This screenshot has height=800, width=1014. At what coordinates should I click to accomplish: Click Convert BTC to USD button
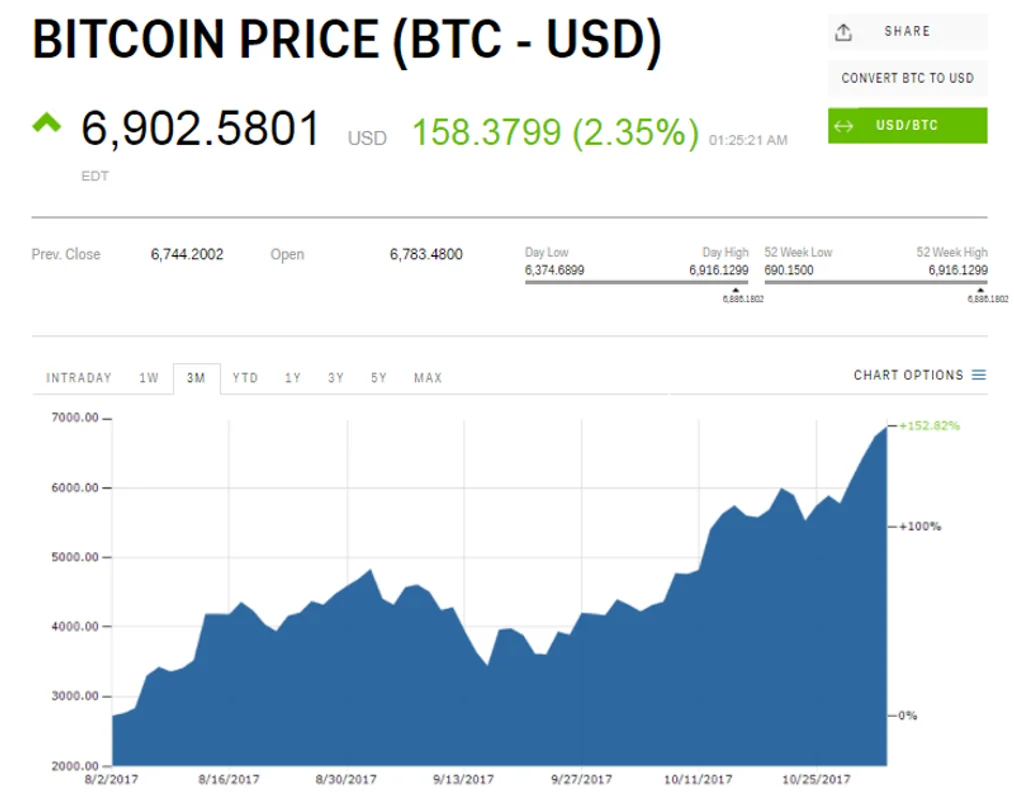coord(907,78)
